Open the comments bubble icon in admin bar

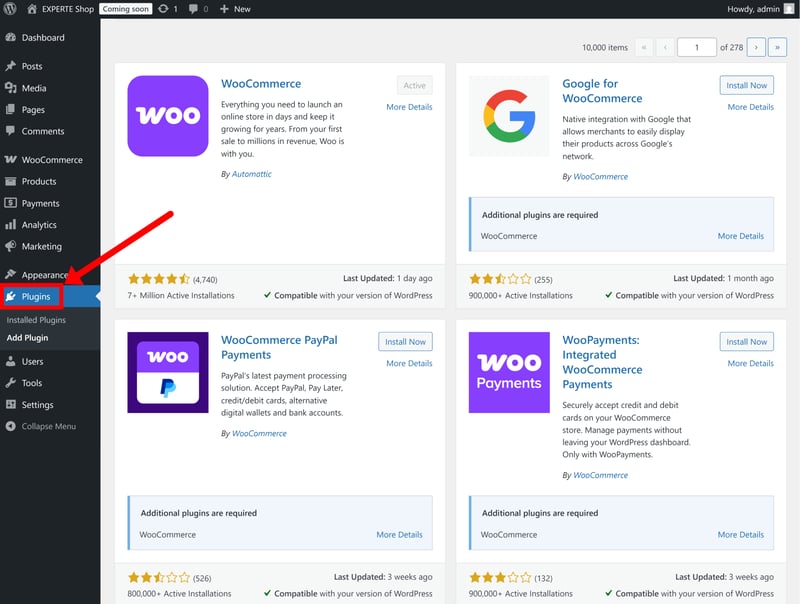[x=193, y=9]
